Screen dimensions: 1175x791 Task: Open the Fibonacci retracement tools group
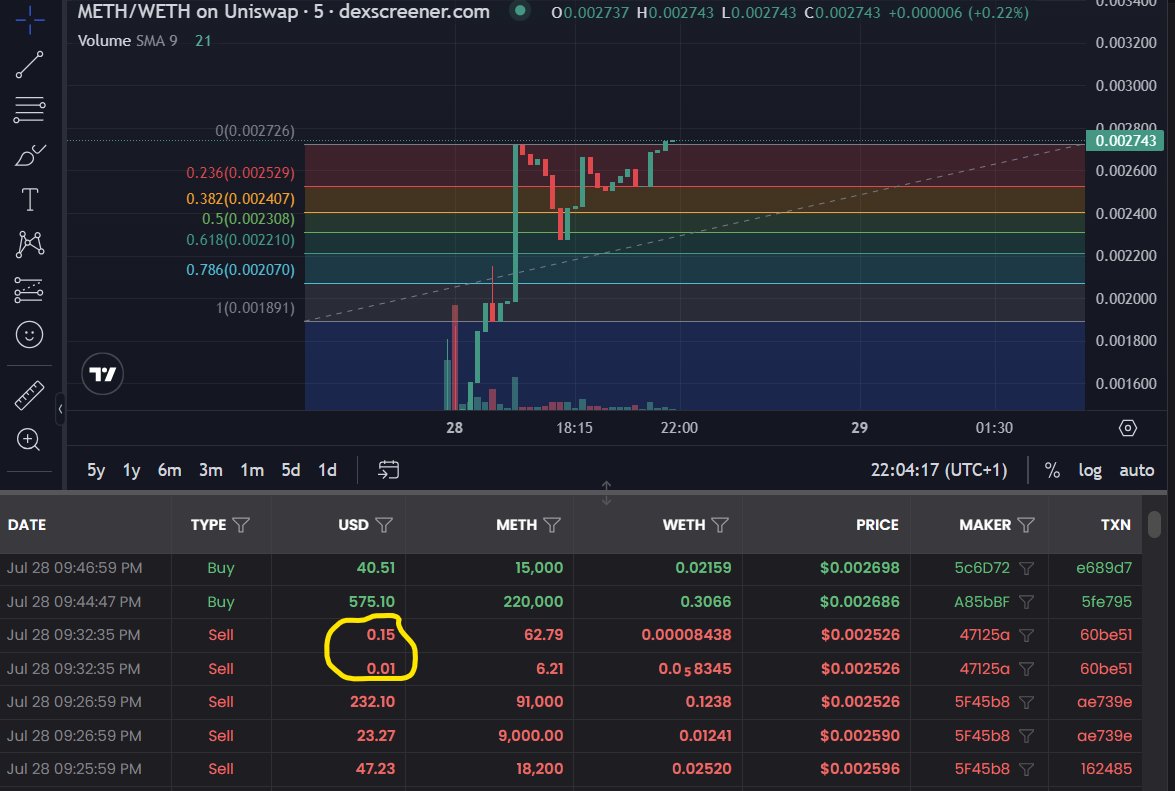(30, 110)
